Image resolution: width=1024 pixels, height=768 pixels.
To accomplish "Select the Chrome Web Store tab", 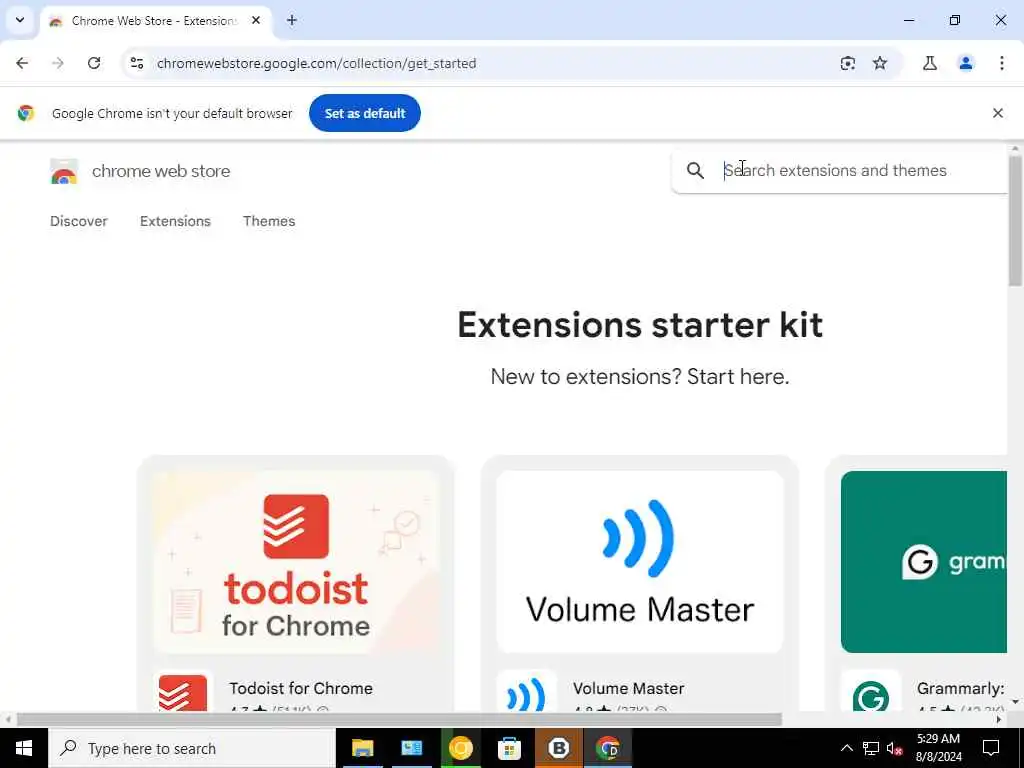I will pos(157,21).
